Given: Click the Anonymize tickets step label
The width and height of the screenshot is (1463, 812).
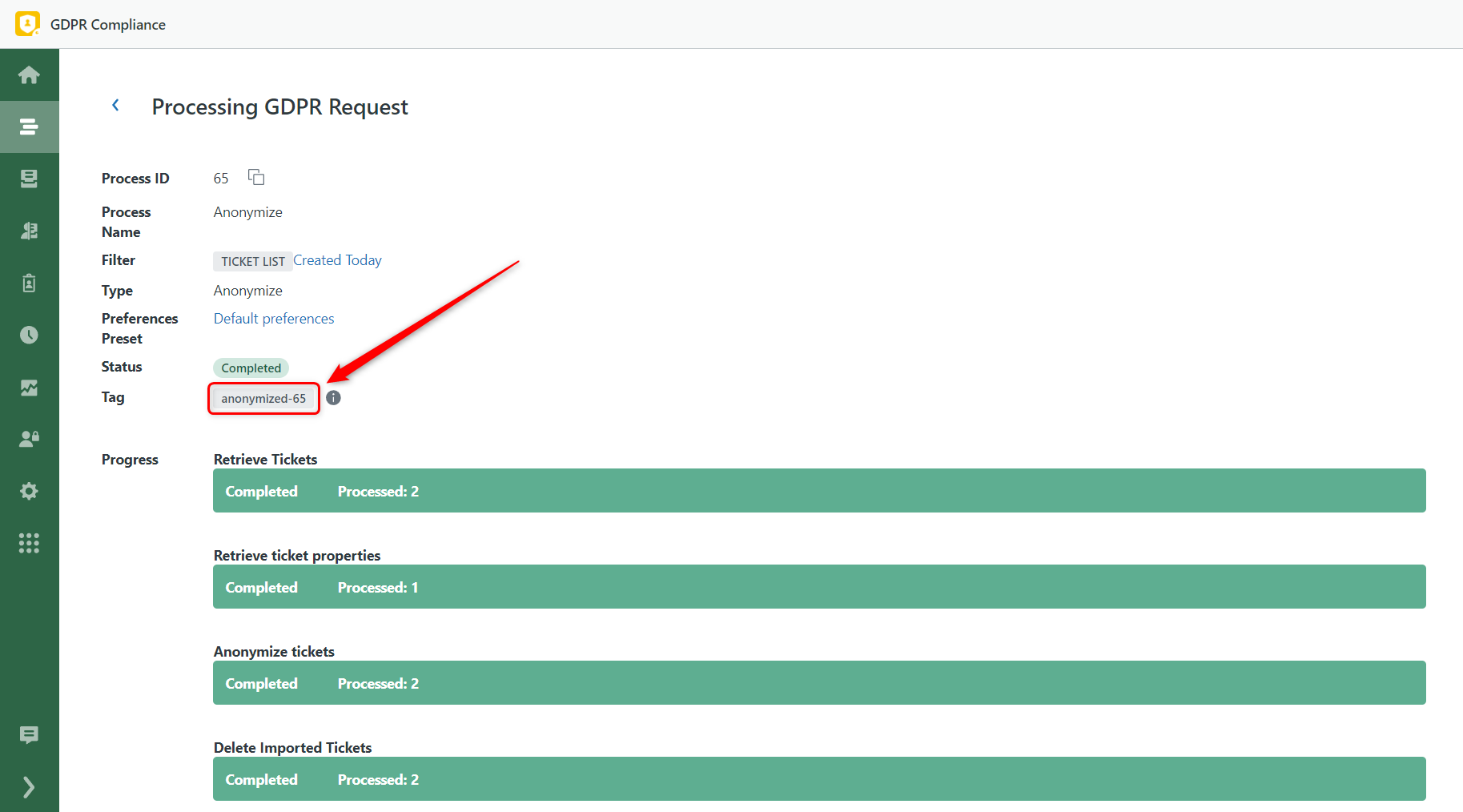Looking at the screenshot, I should [274, 652].
